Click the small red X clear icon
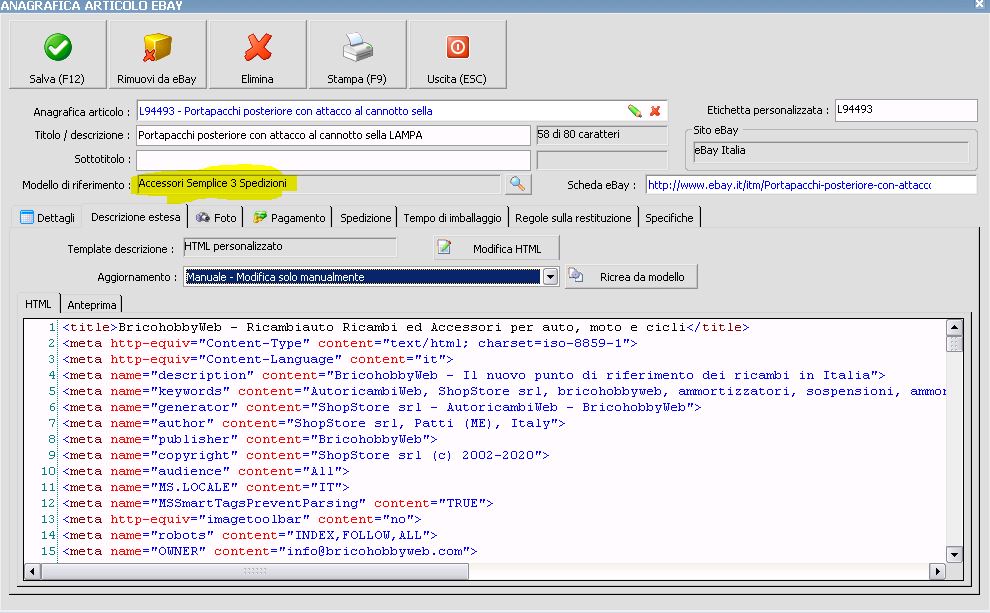 [x=655, y=111]
